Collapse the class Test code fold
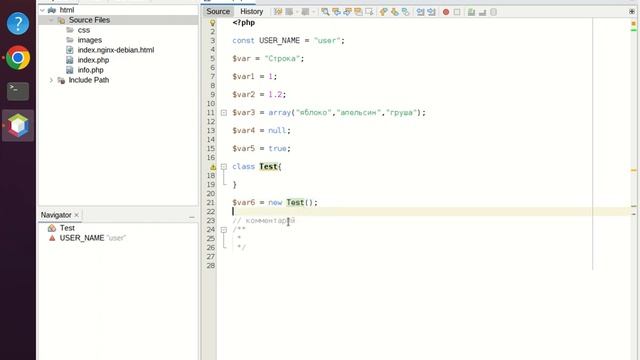The width and height of the screenshot is (640, 360). coord(224,167)
